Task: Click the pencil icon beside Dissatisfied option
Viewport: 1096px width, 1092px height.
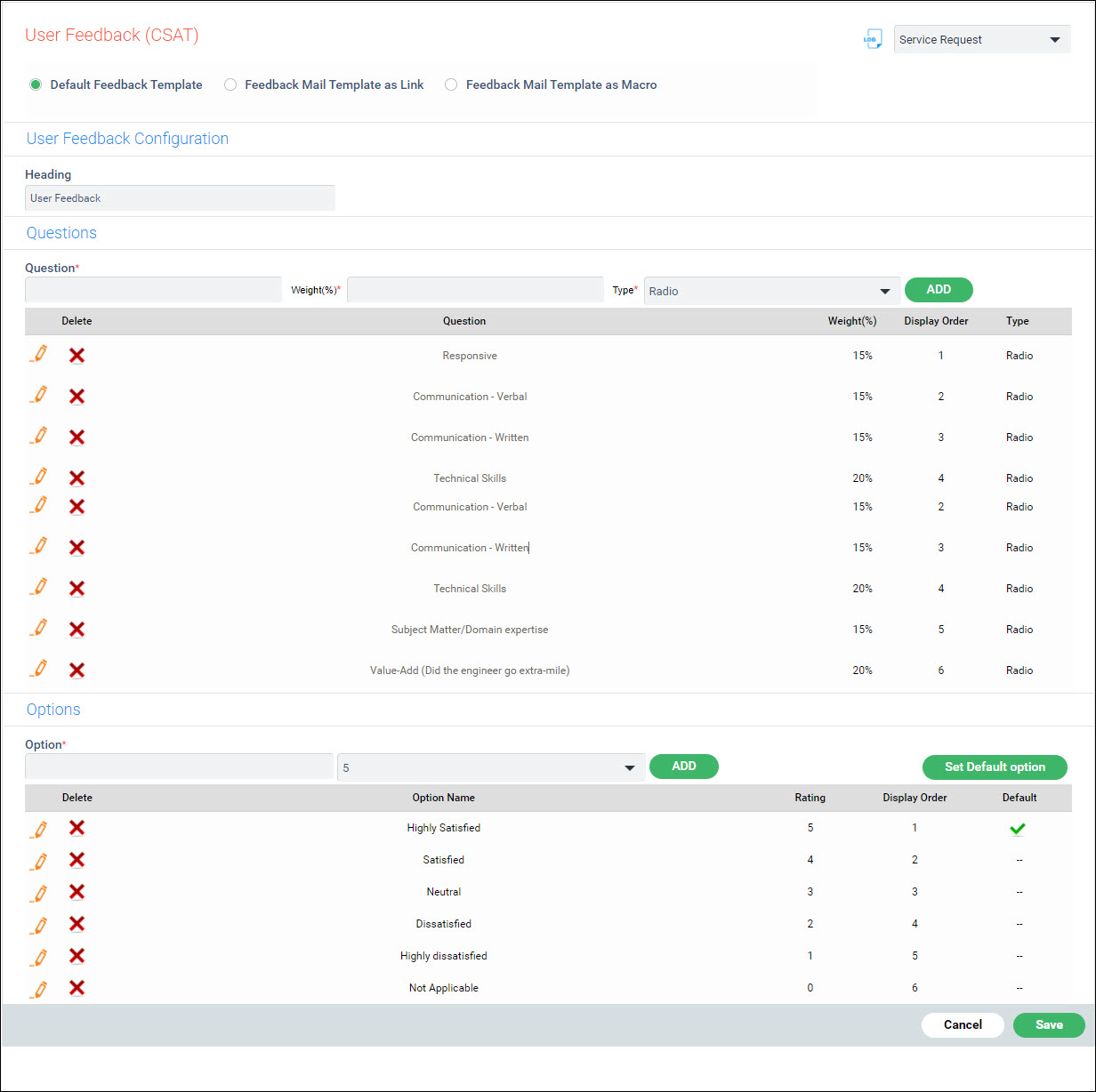Action: coord(38,925)
